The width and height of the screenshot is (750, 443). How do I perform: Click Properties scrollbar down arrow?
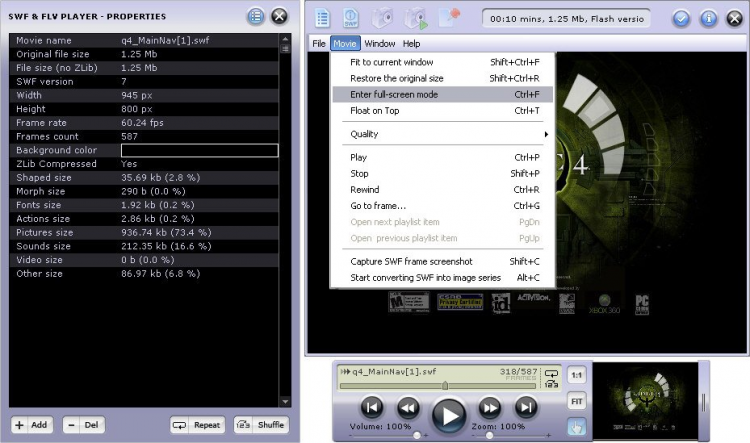tap(285, 401)
